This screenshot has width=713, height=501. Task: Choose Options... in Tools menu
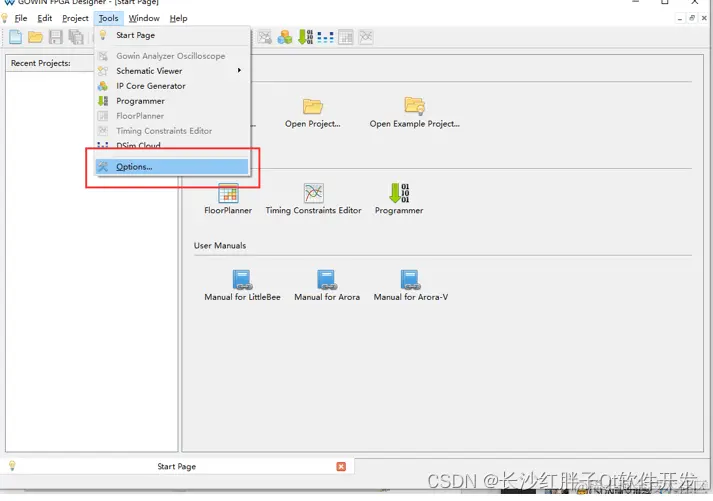[x=172, y=167]
